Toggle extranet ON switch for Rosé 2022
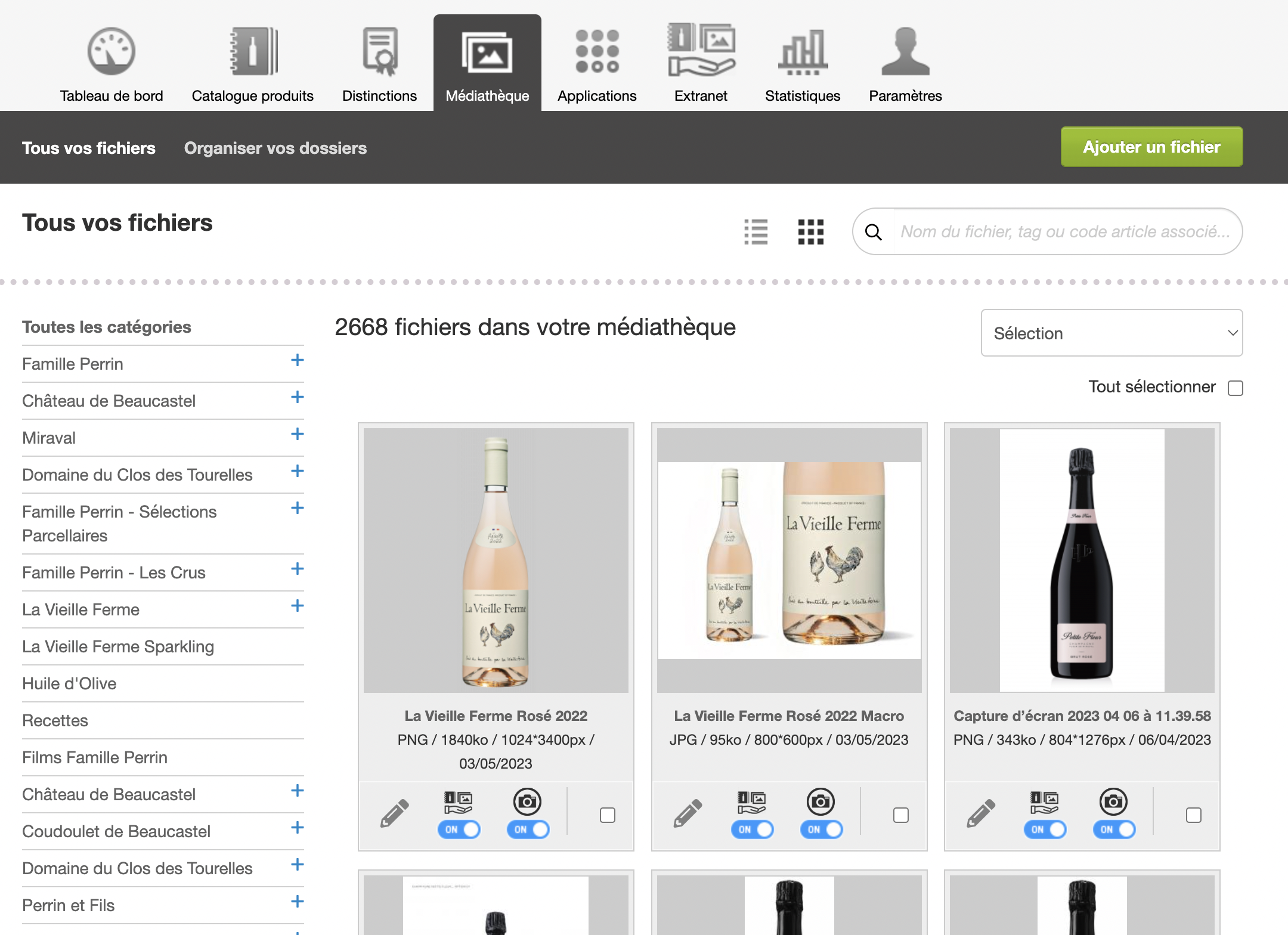 (459, 829)
